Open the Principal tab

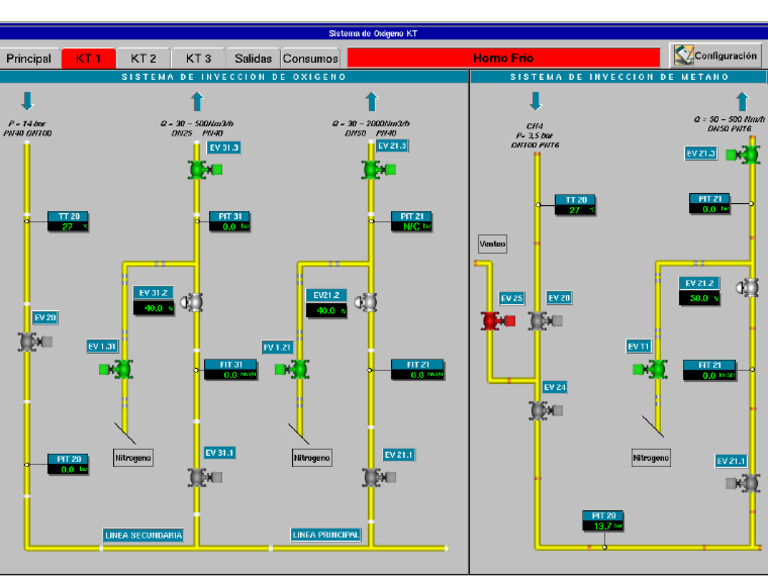pos(29,59)
